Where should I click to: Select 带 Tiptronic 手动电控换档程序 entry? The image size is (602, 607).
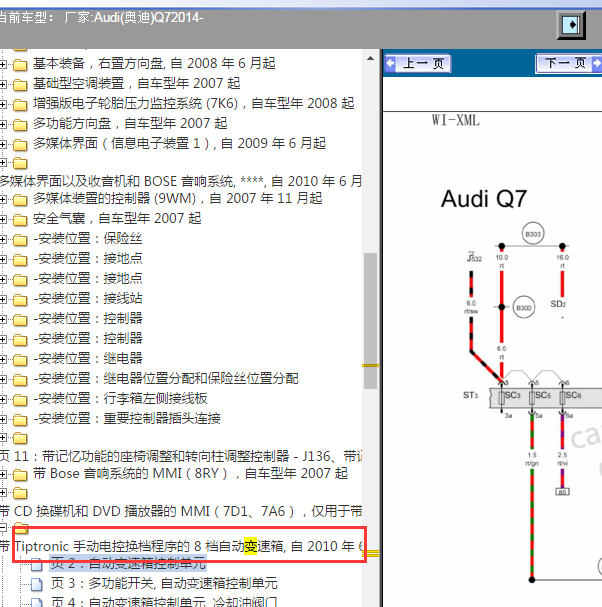click(181, 546)
